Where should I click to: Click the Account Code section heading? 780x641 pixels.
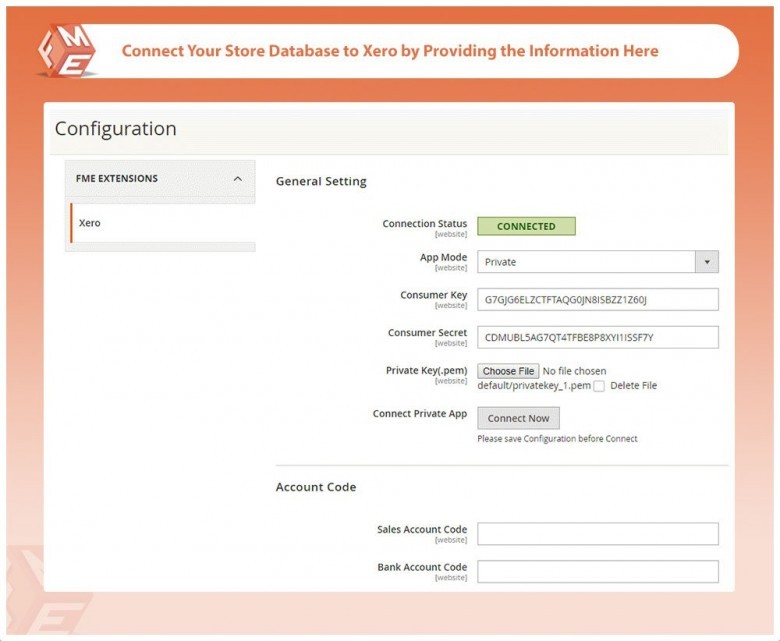click(x=316, y=487)
